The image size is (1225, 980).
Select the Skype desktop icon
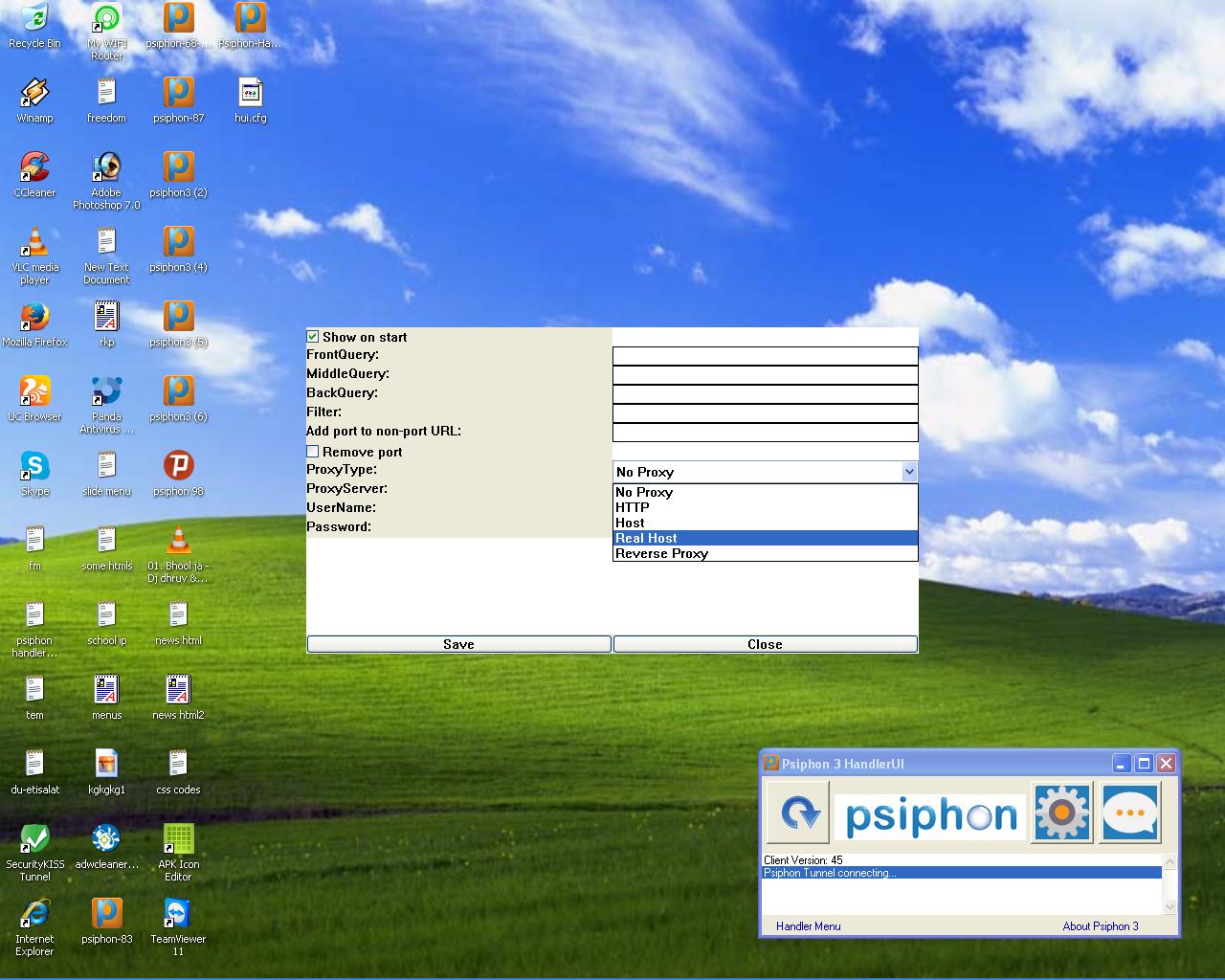tap(34, 474)
